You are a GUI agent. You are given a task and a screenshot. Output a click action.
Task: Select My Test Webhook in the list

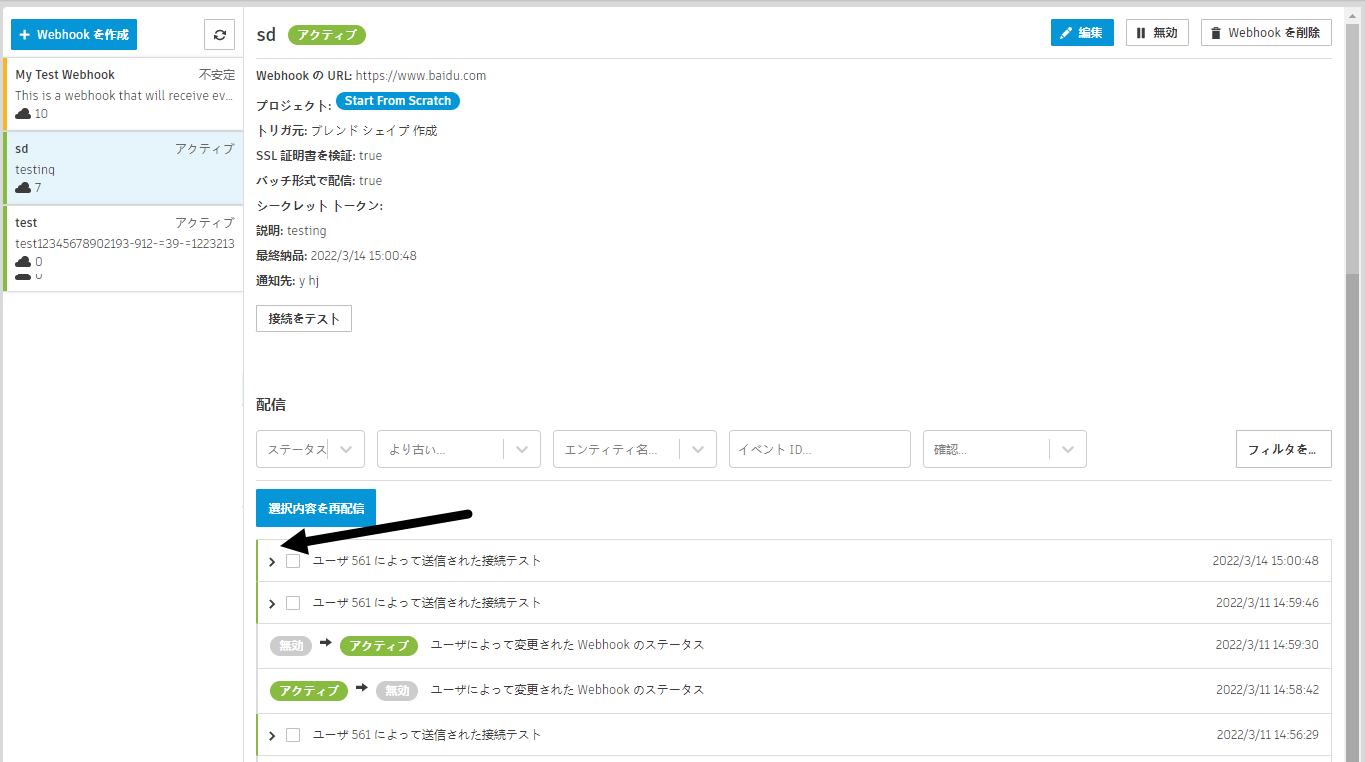pyautogui.click(x=123, y=94)
